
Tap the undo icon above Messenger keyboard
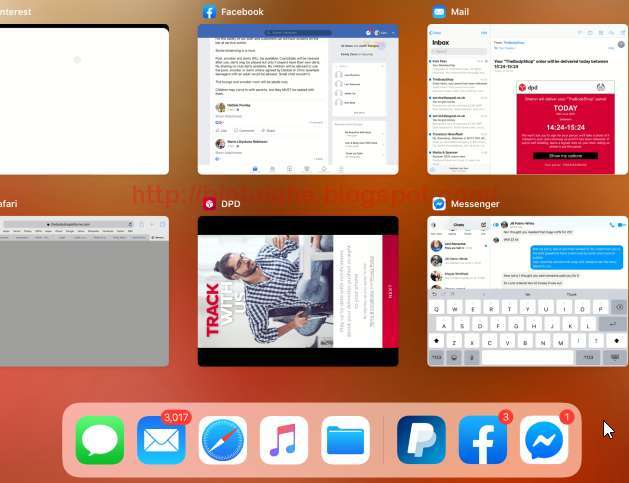click(x=434, y=294)
